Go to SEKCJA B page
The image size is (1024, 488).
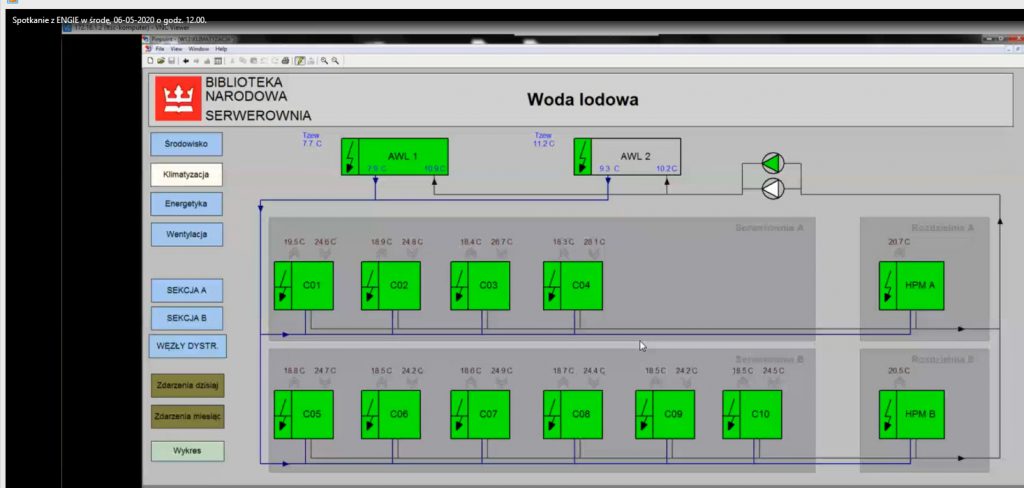(x=186, y=318)
